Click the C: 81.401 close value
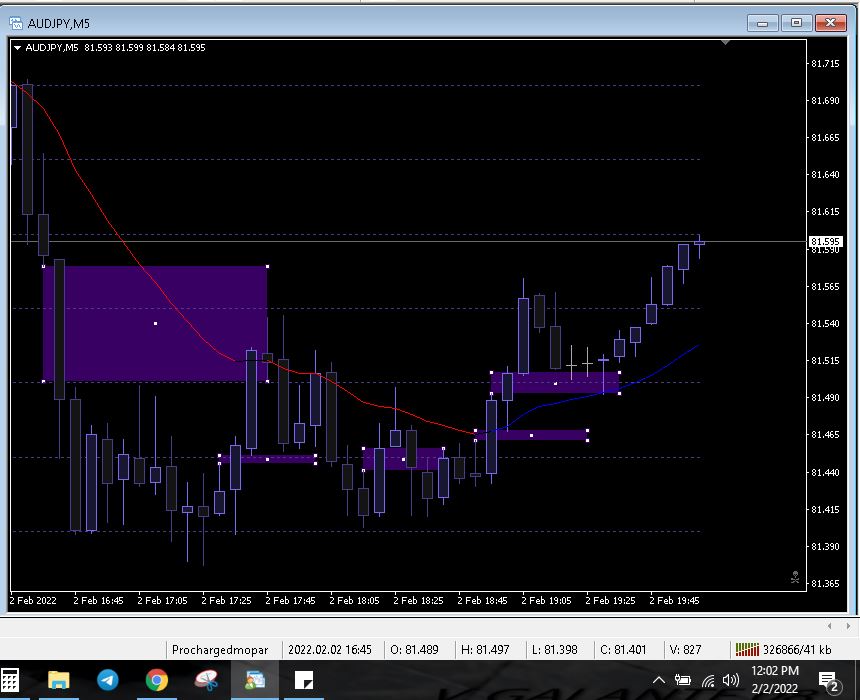Image resolution: width=860 pixels, height=700 pixels. (x=623, y=650)
